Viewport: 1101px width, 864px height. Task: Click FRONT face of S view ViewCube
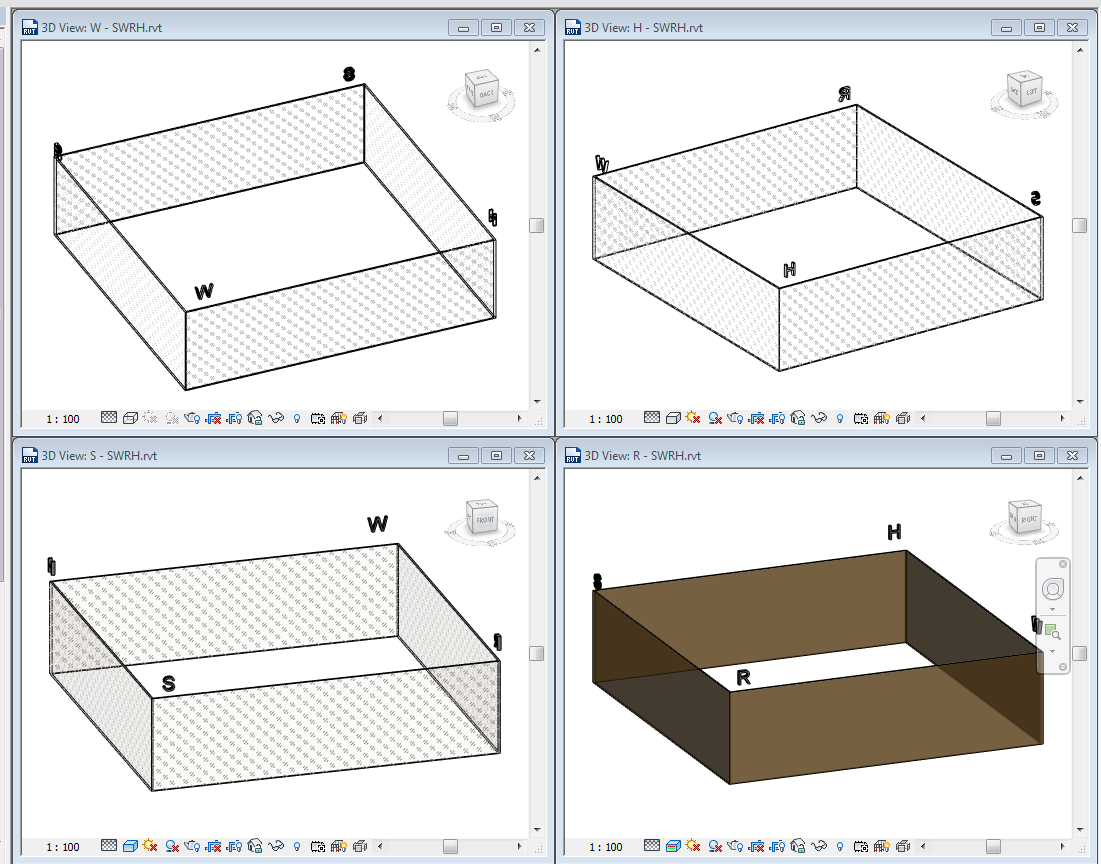click(x=485, y=521)
